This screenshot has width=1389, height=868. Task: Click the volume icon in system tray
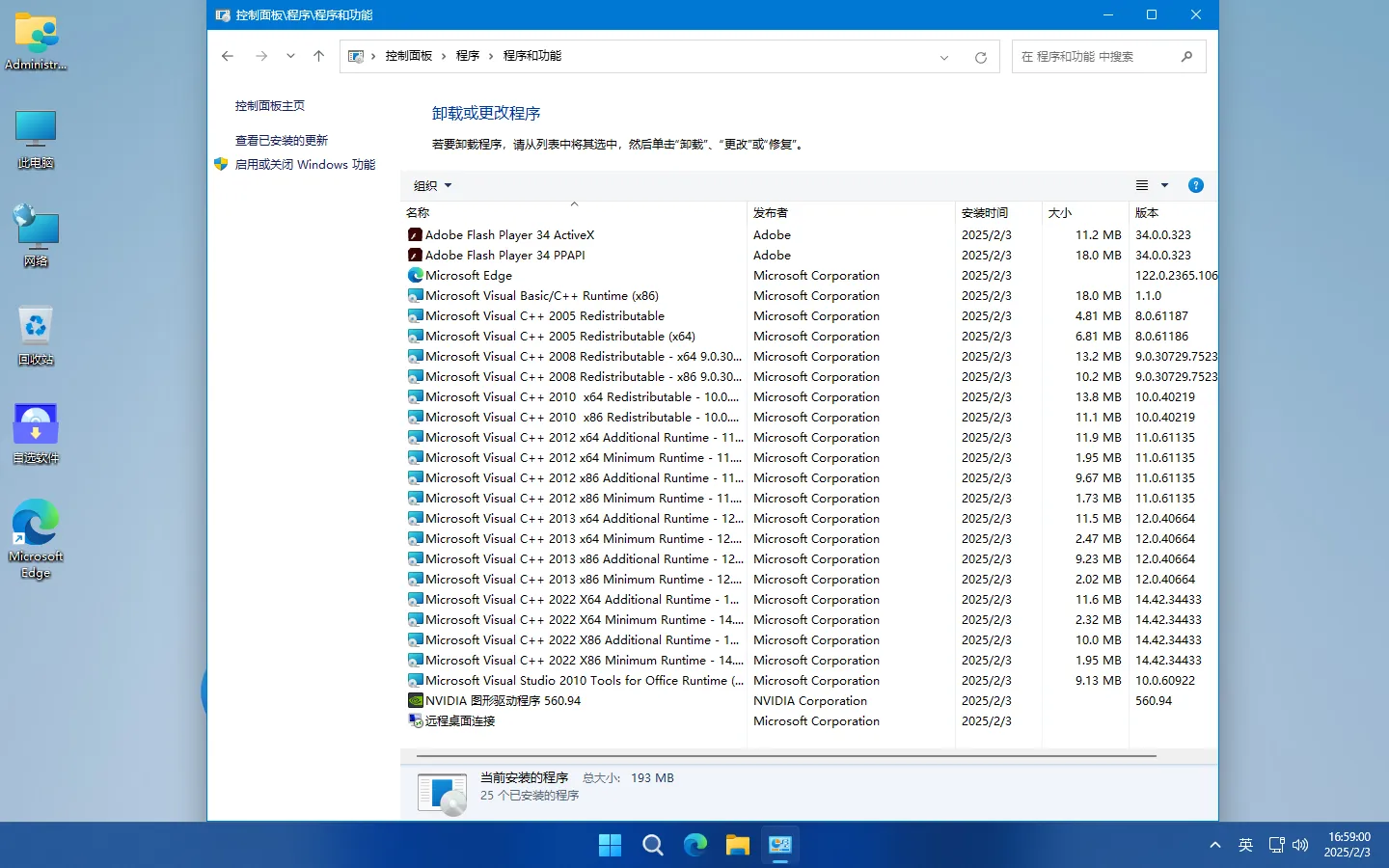point(1300,845)
